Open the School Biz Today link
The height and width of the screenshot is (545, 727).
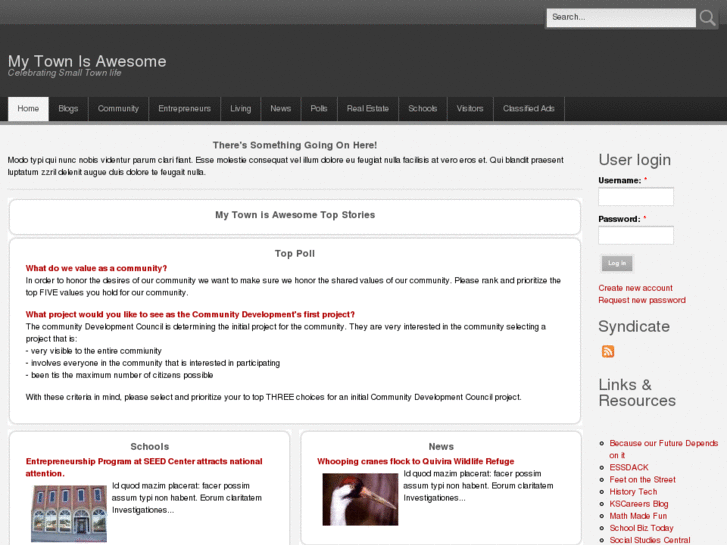pos(641,528)
